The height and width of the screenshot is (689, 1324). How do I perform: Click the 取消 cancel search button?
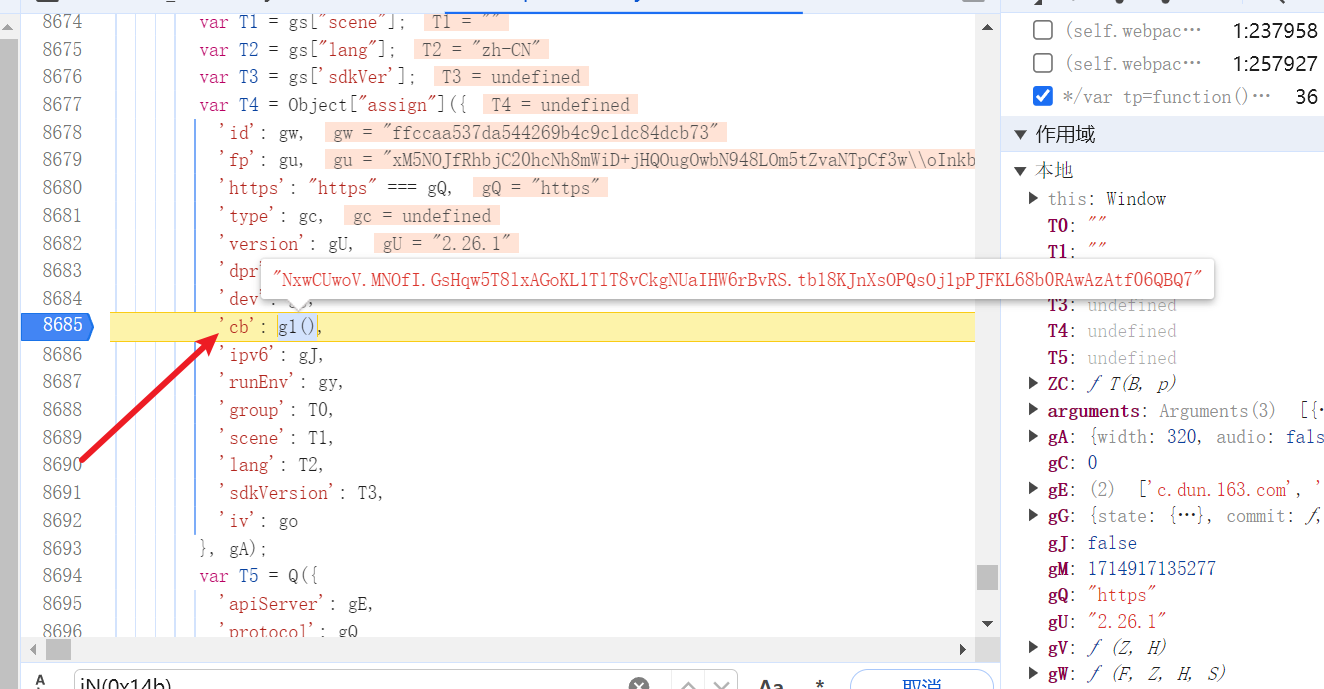[921, 682]
